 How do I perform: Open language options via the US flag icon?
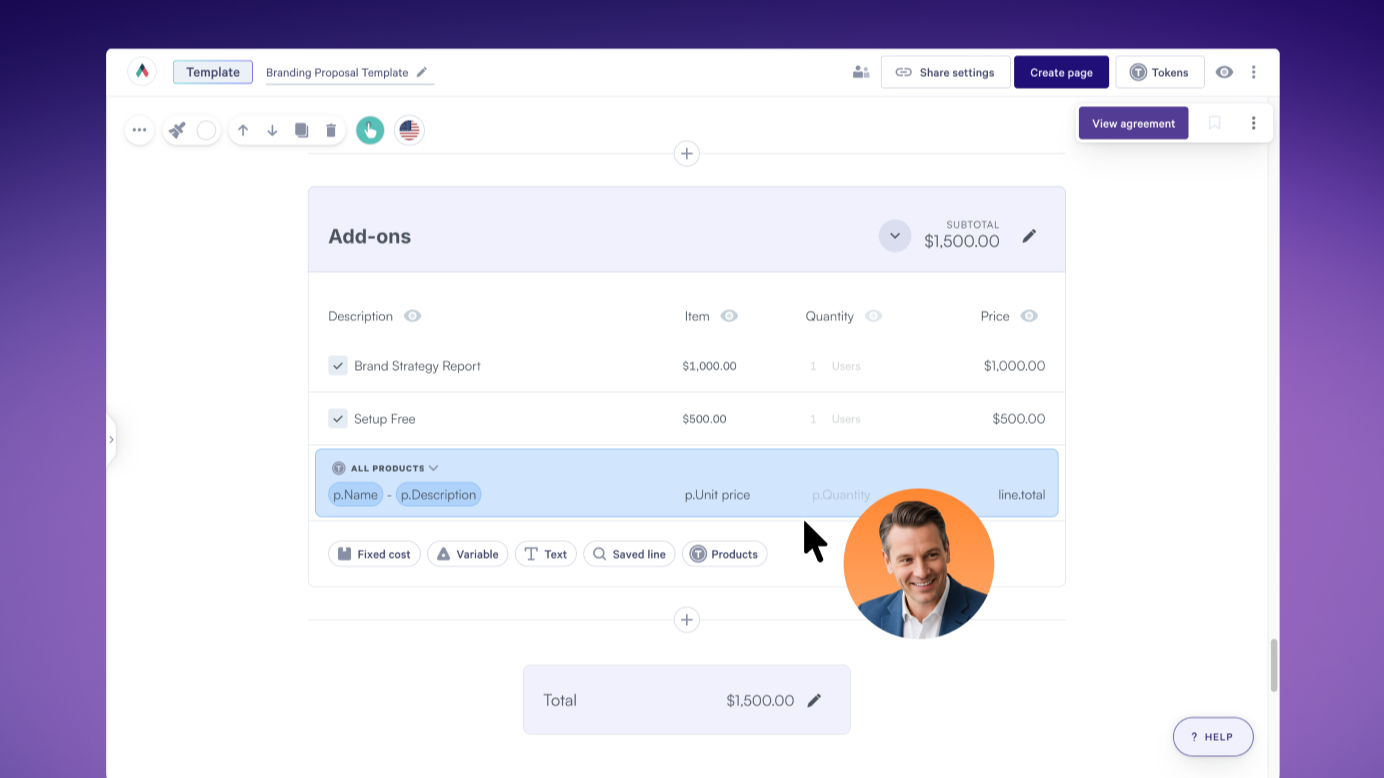[409, 129]
